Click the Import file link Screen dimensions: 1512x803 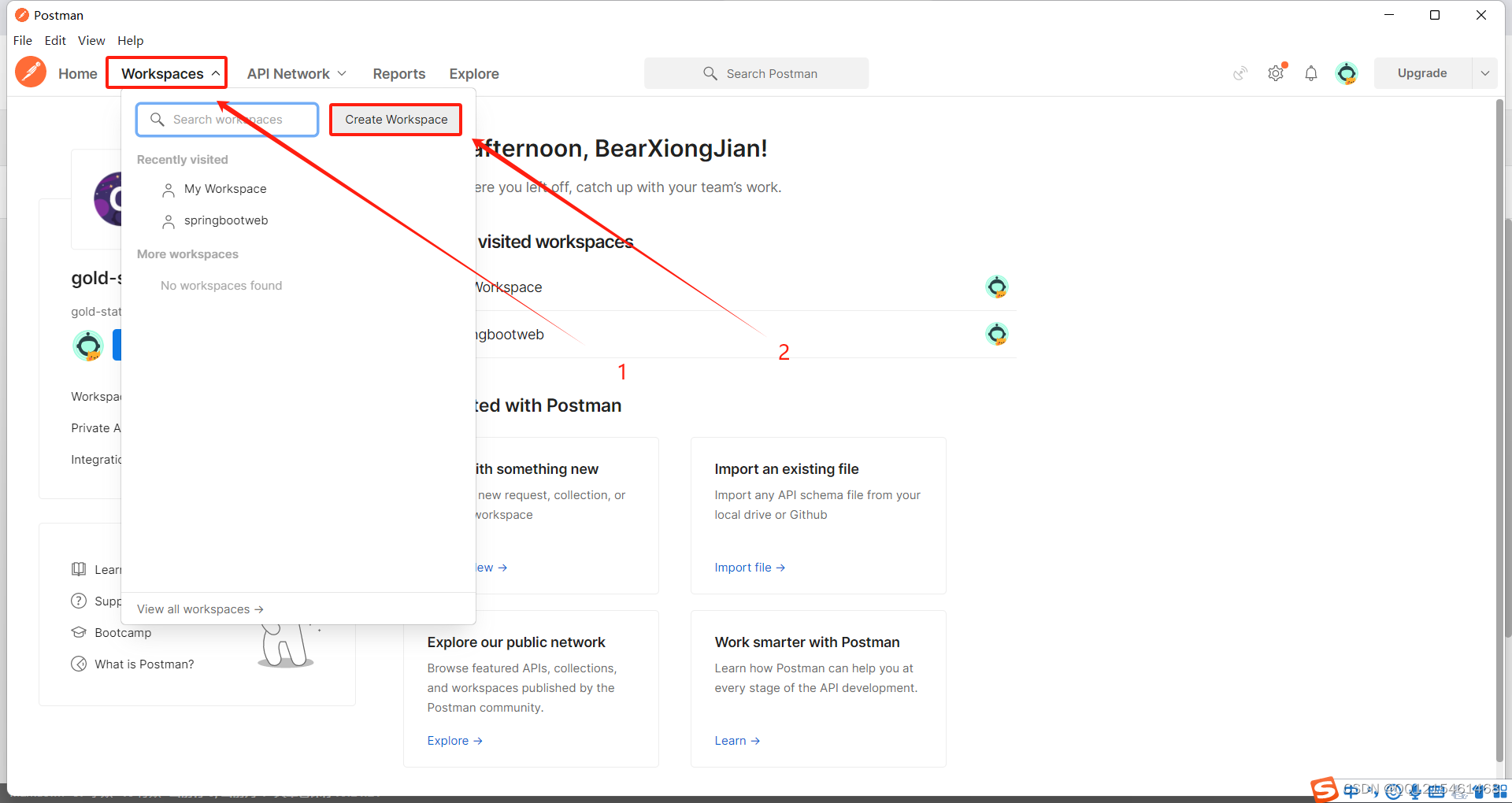point(750,568)
